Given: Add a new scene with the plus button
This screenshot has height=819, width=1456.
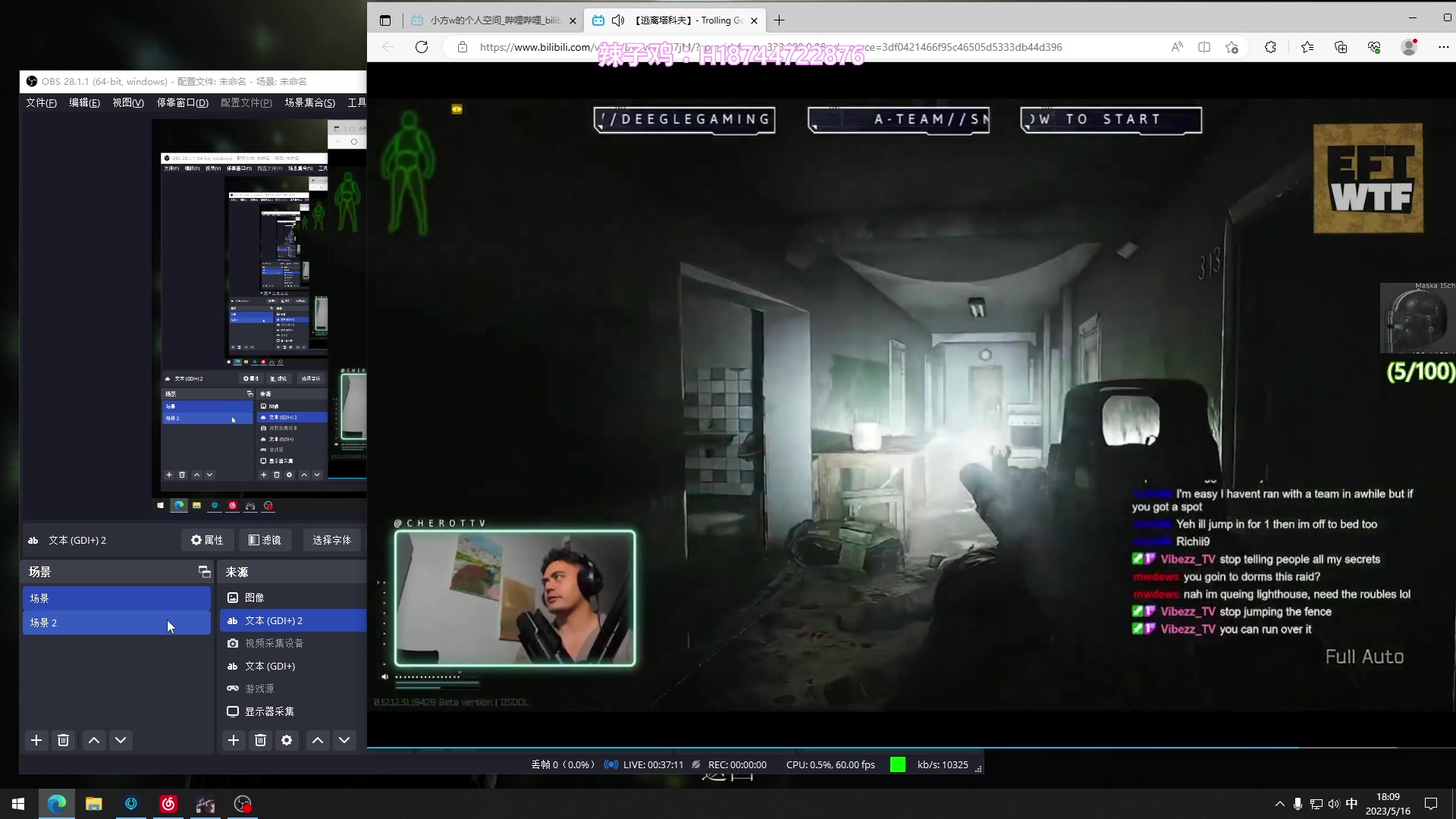Looking at the screenshot, I should [x=36, y=740].
